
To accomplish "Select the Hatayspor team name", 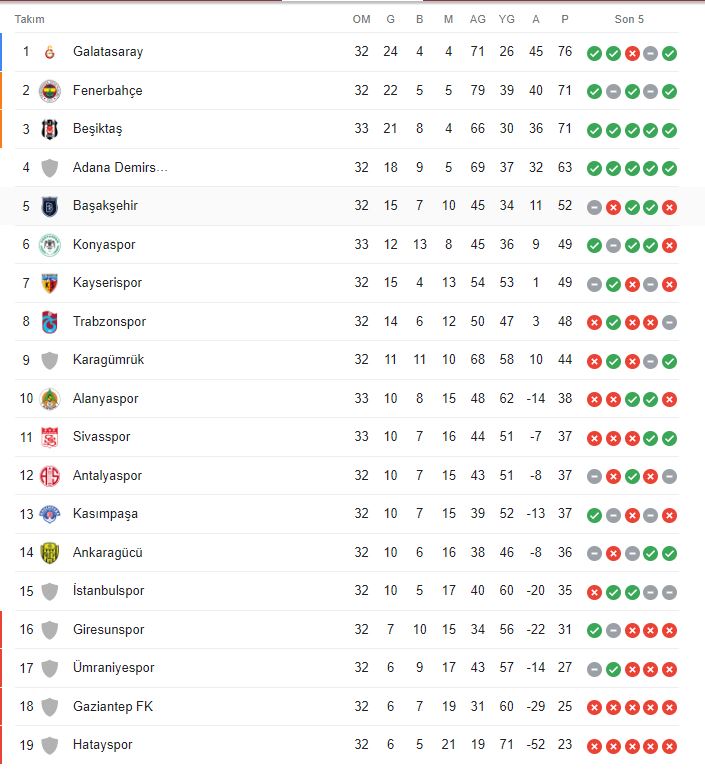I will 102,745.
